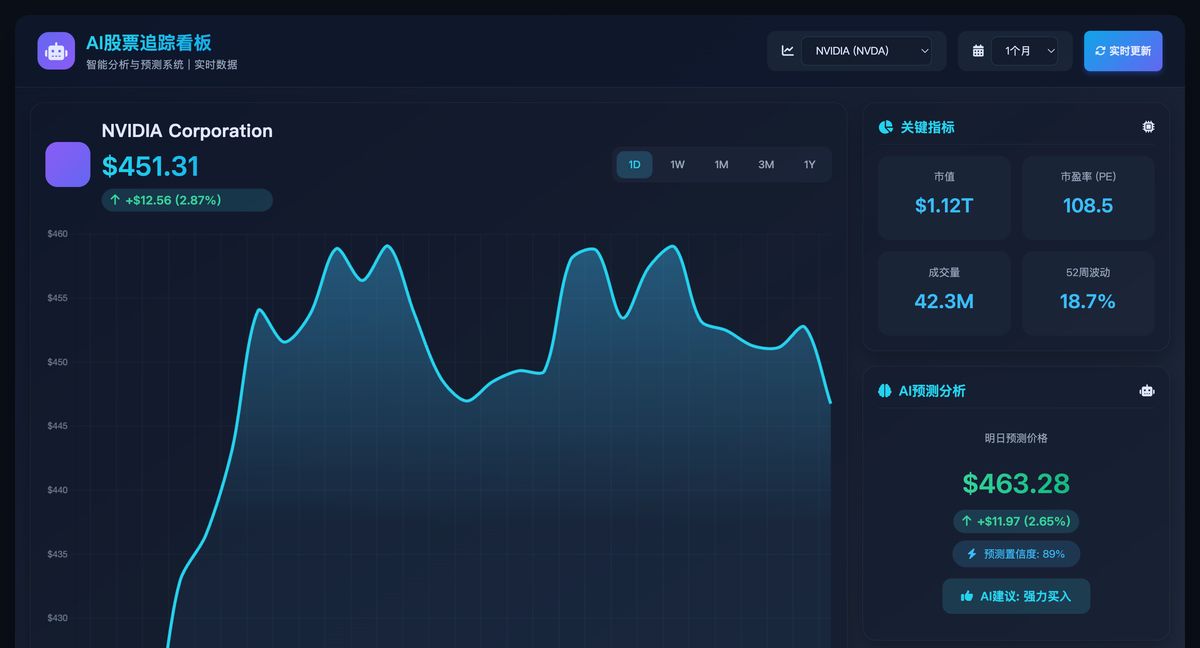Image resolution: width=1200 pixels, height=648 pixels.
Task: Click the robot icon on AI预测分析 header
Action: point(1146,390)
